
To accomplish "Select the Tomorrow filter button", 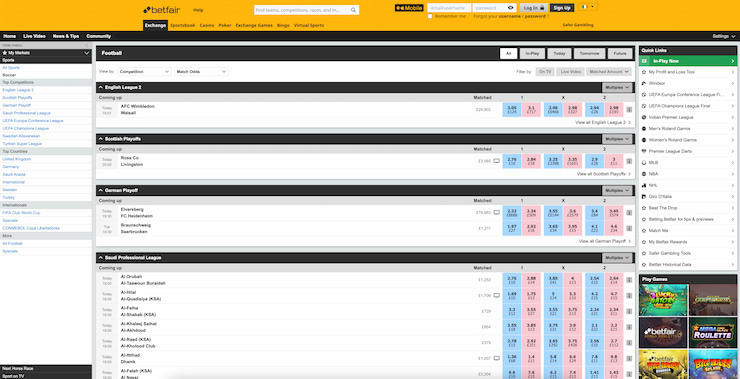I will (589, 53).
